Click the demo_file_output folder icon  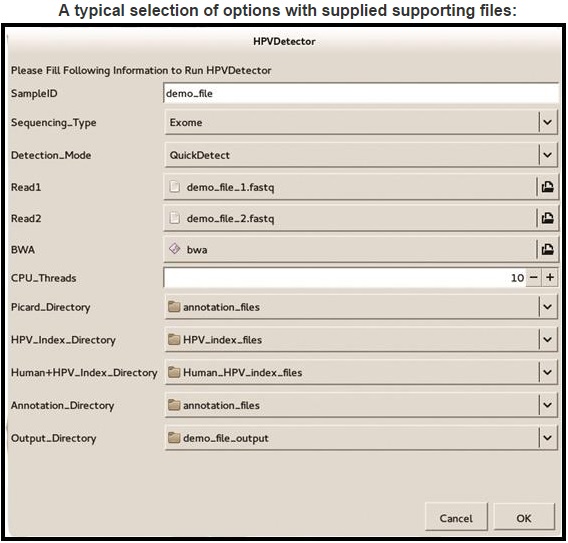tap(174, 438)
